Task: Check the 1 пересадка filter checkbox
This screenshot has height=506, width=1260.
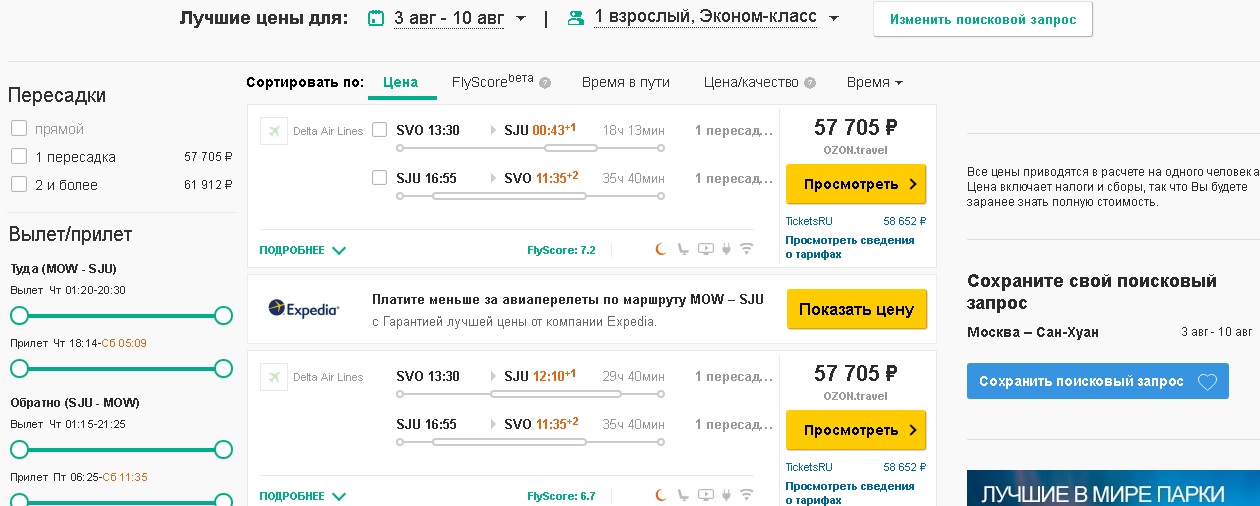Action: [x=19, y=157]
